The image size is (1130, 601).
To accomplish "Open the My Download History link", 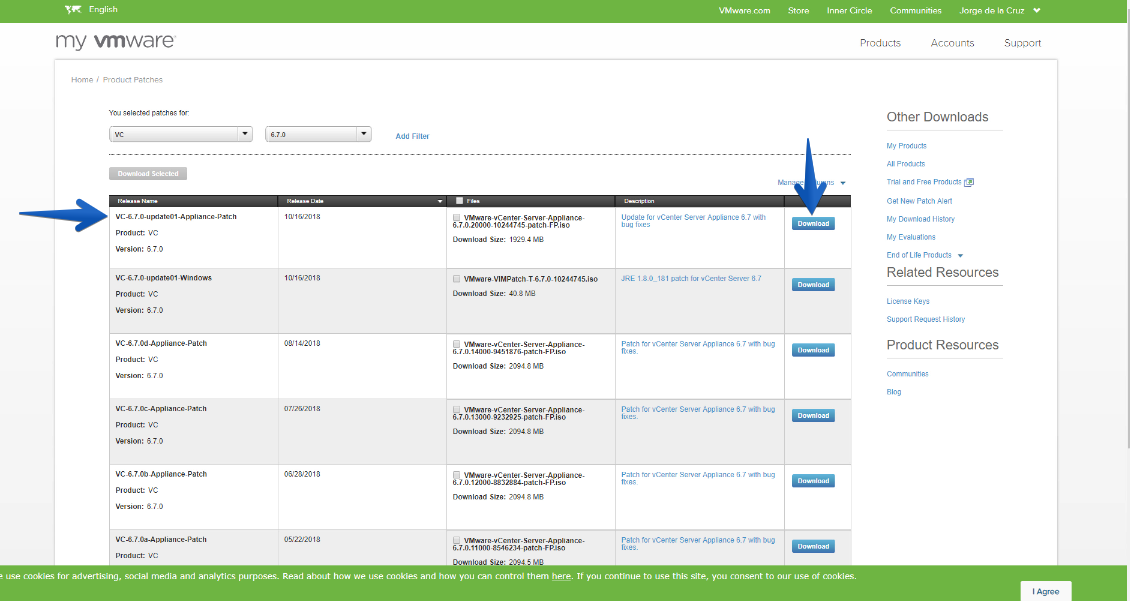I will (x=920, y=219).
